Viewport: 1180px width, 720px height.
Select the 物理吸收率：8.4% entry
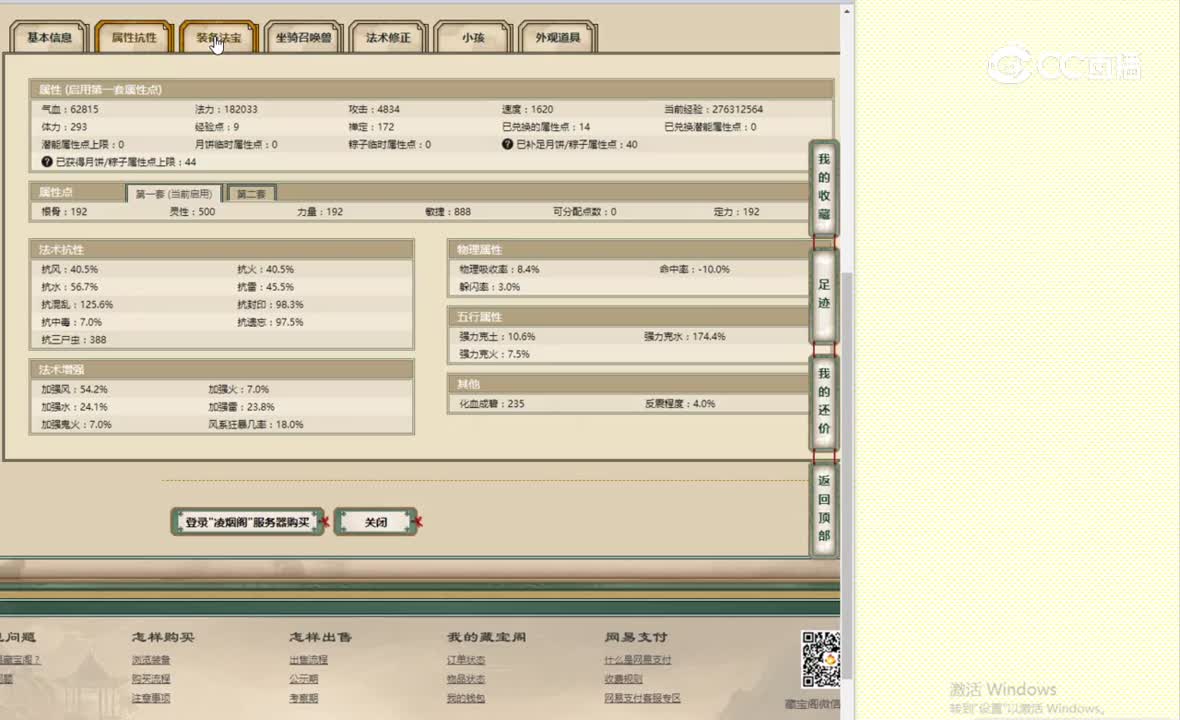coord(499,269)
